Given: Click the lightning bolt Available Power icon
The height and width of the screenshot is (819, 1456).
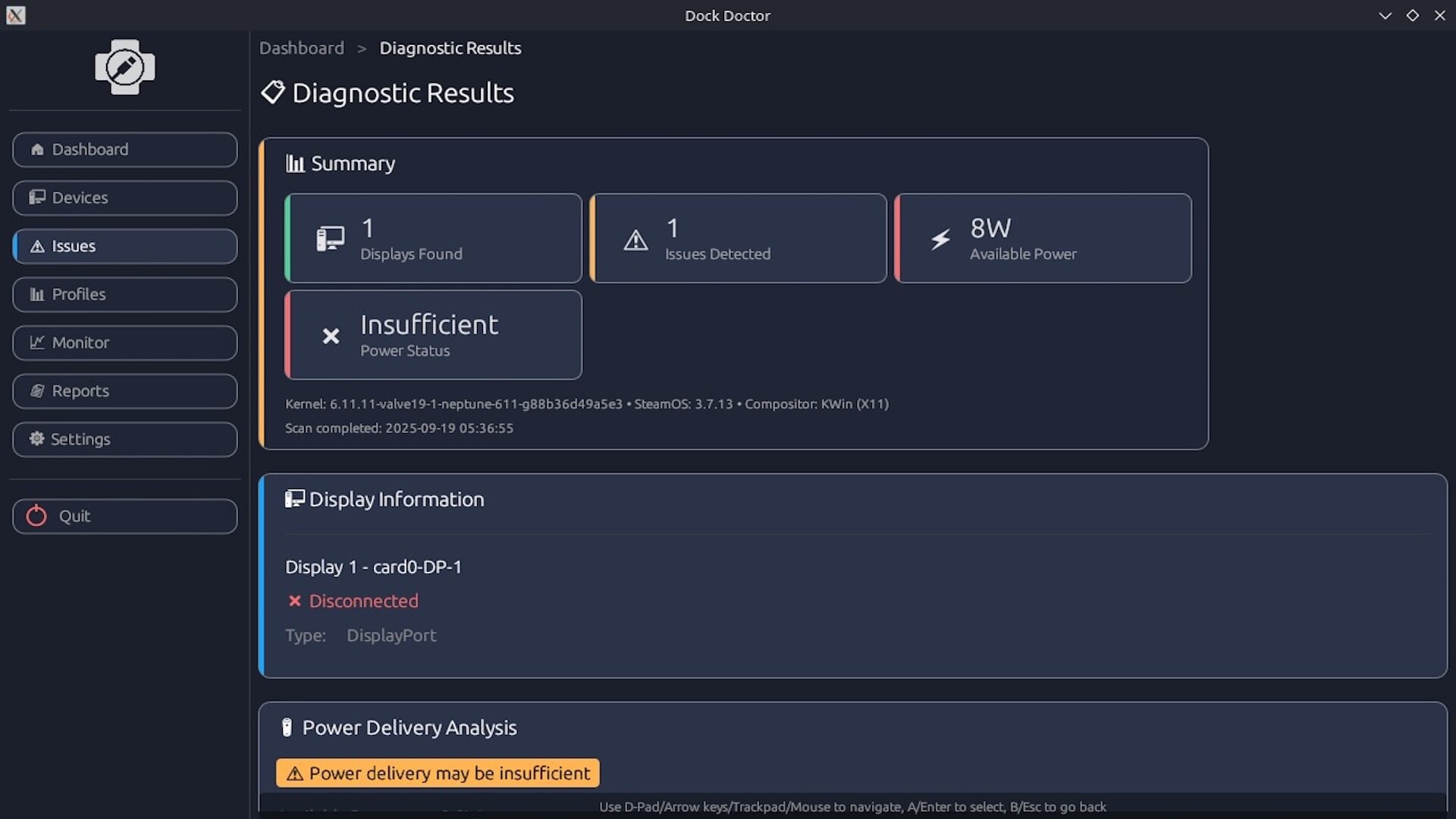Looking at the screenshot, I should tap(940, 240).
